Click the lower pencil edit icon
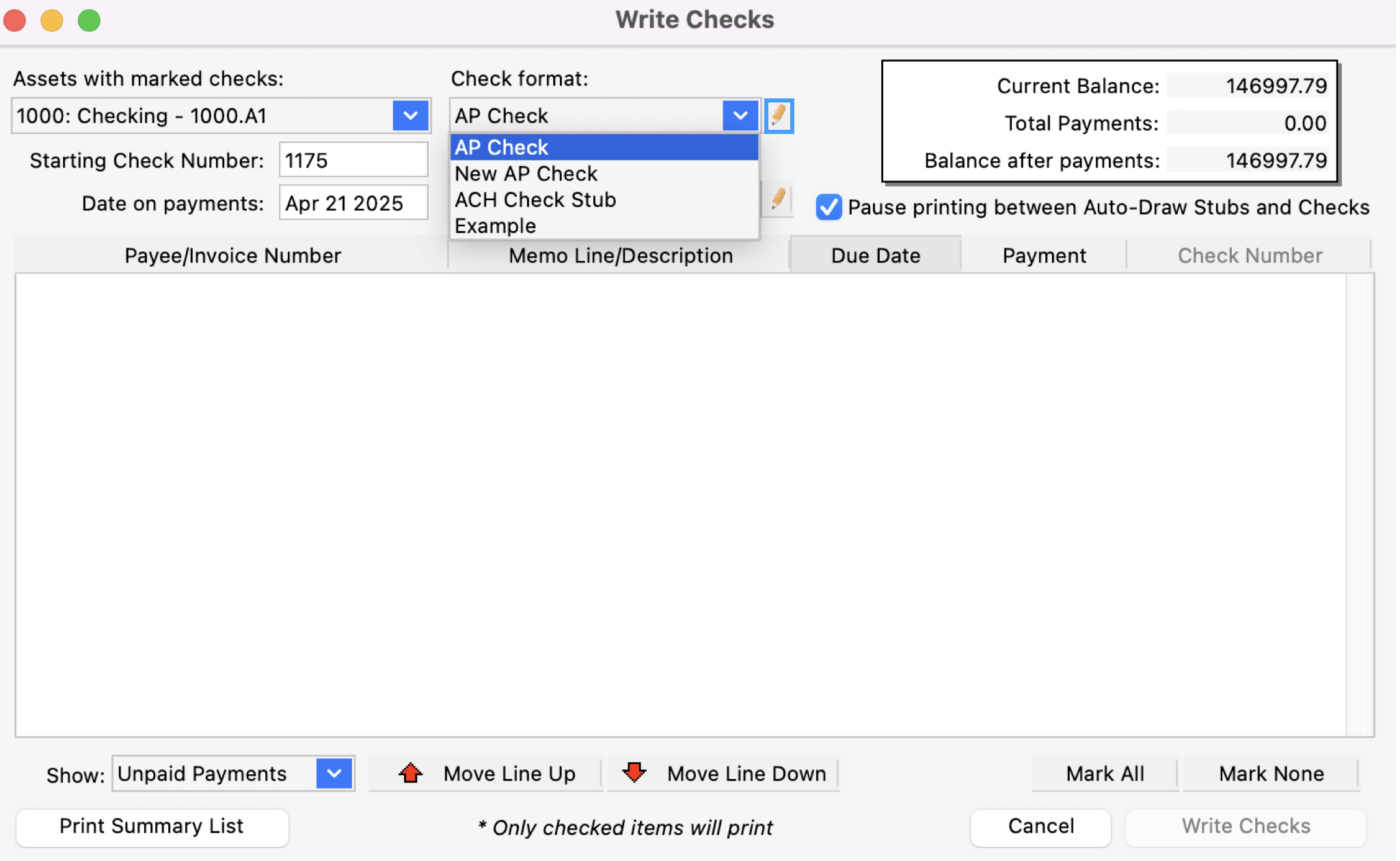Viewport: 1400px width, 861px height. 778,200
